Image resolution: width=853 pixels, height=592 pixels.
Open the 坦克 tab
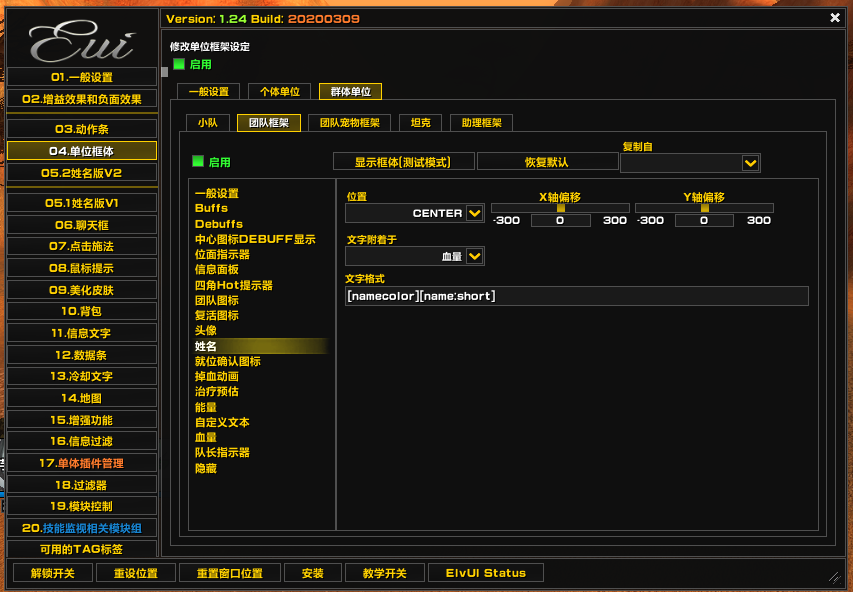pyautogui.click(x=421, y=123)
